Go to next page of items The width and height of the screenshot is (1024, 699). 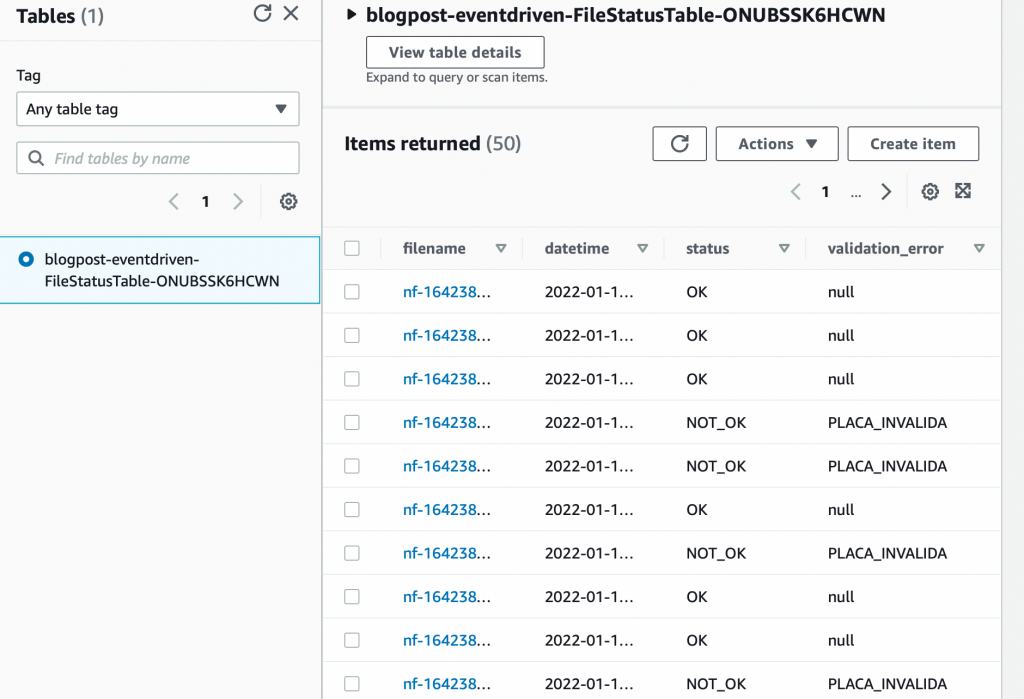coord(886,192)
